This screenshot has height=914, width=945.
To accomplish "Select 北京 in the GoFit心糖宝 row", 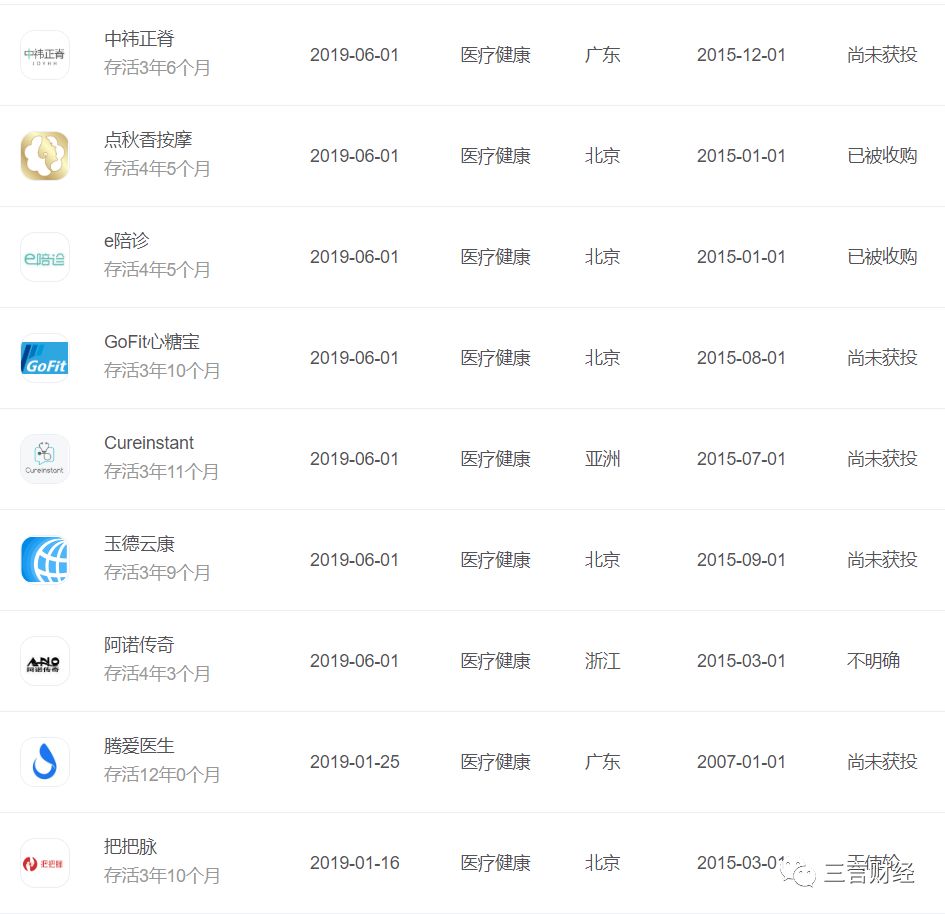I will pos(602,358).
